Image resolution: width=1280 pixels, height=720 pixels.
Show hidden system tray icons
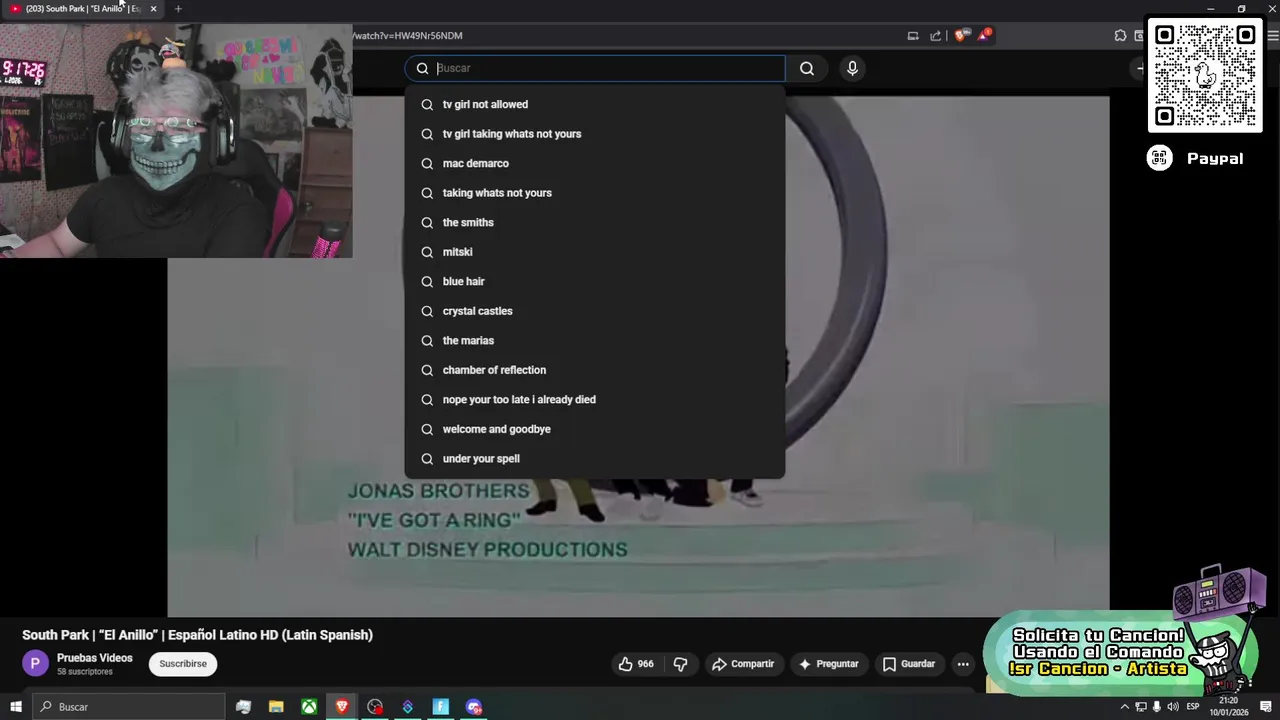click(x=1124, y=707)
